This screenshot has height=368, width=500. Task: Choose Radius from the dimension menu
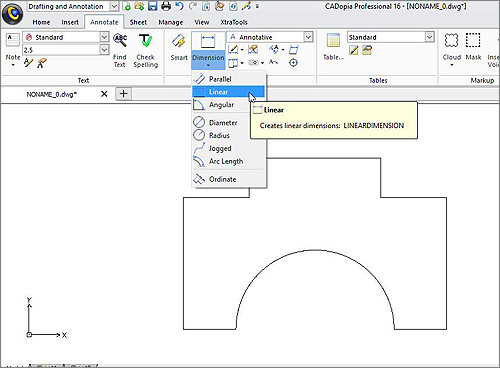(x=229, y=135)
